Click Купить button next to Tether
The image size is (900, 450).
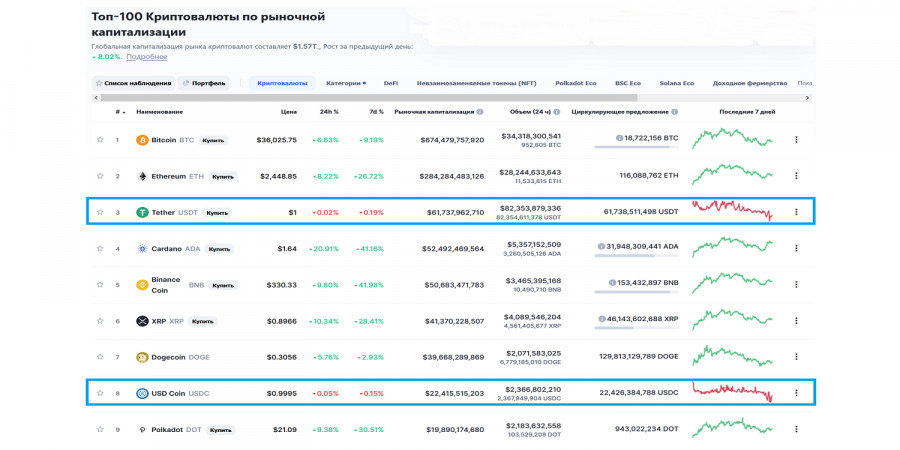(x=218, y=212)
